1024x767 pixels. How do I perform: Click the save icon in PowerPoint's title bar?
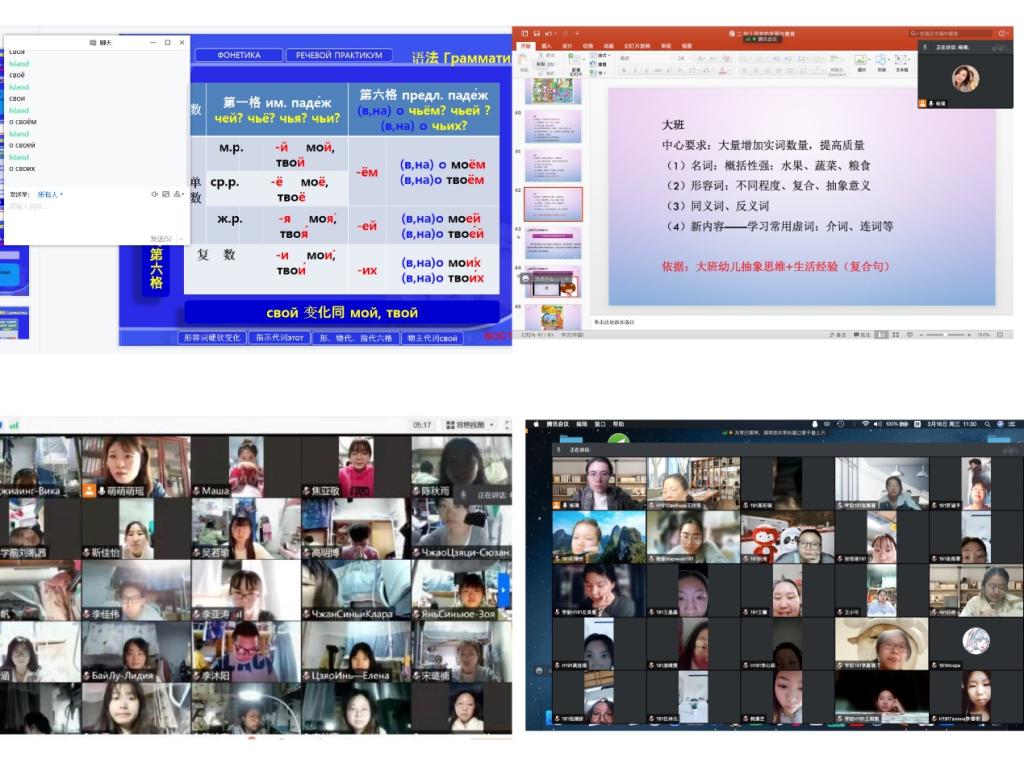536,33
